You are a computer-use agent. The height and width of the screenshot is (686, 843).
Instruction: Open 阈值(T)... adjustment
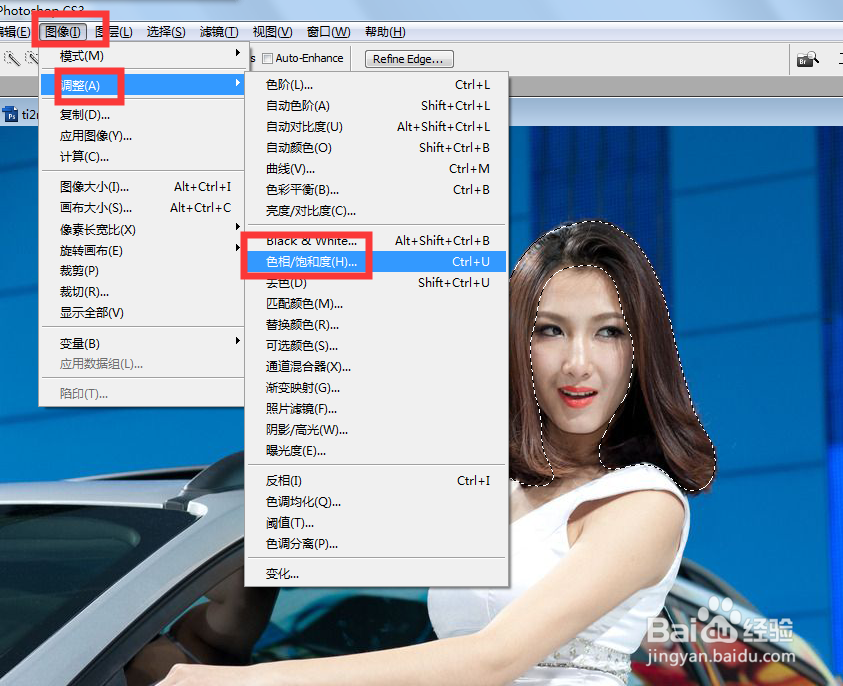coord(376,522)
